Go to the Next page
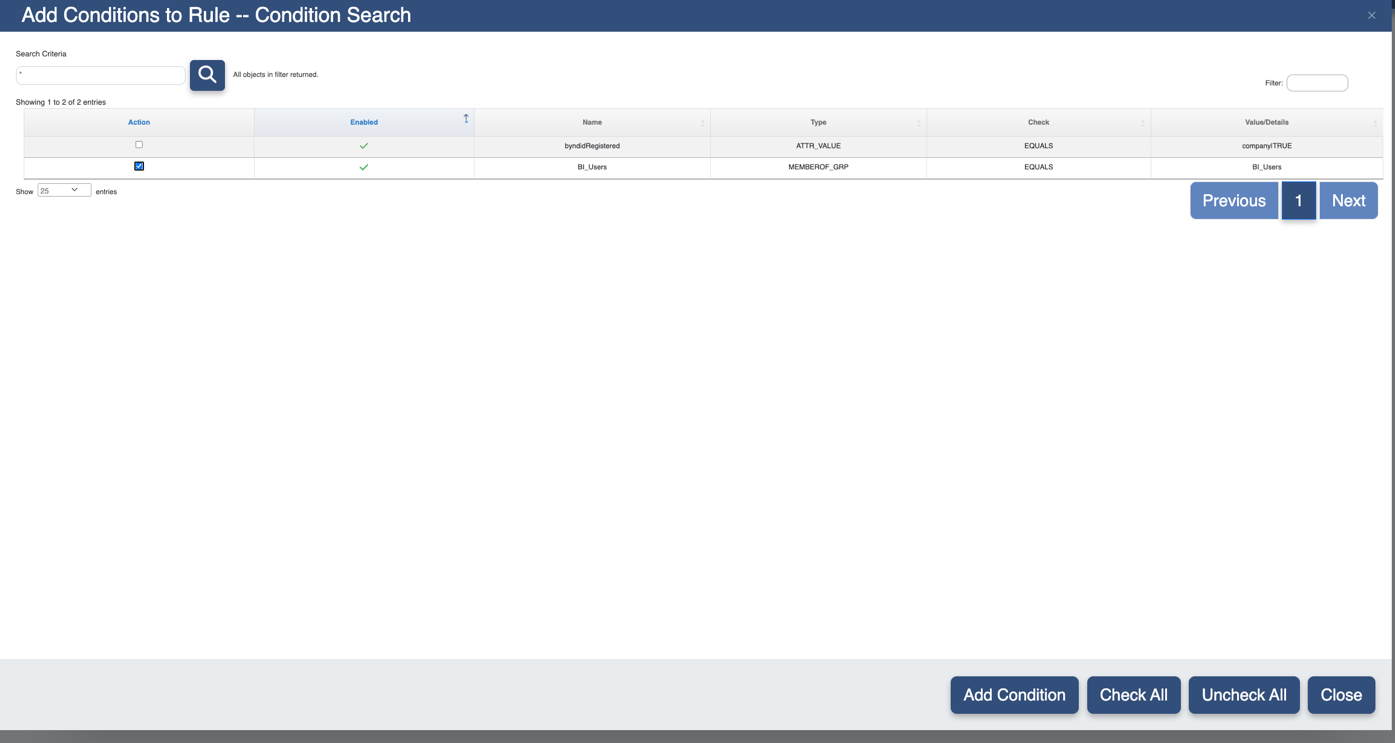This screenshot has width=1395, height=743. coord(1348,201)
